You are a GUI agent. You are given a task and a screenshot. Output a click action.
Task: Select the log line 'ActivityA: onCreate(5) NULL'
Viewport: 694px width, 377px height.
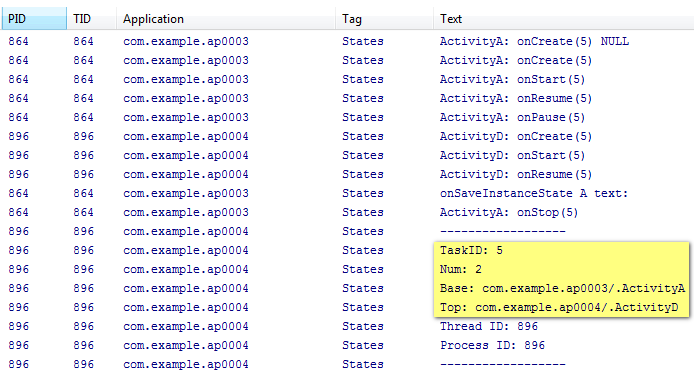[x=534, y=42]
